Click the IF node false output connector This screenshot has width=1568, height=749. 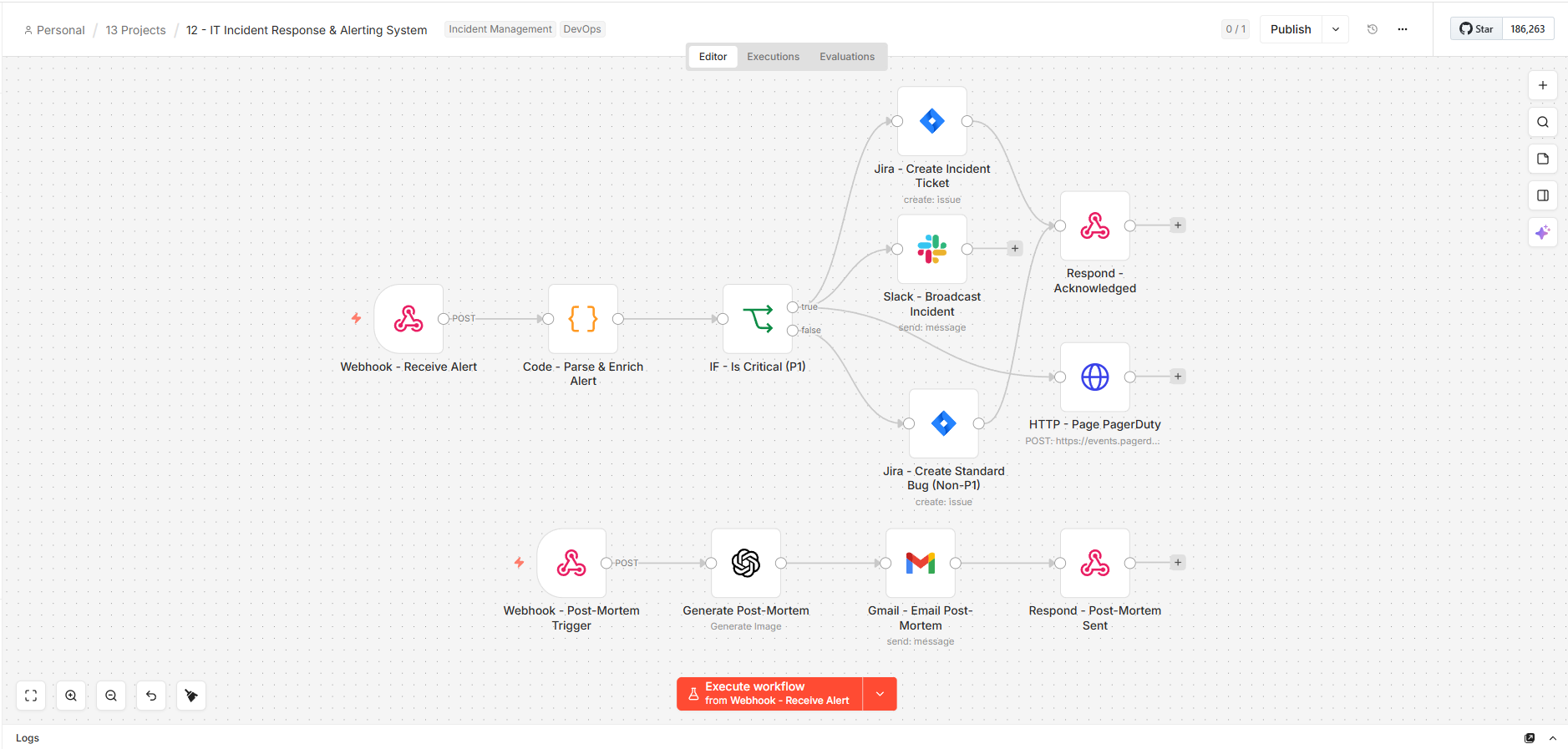coord(793,331)
